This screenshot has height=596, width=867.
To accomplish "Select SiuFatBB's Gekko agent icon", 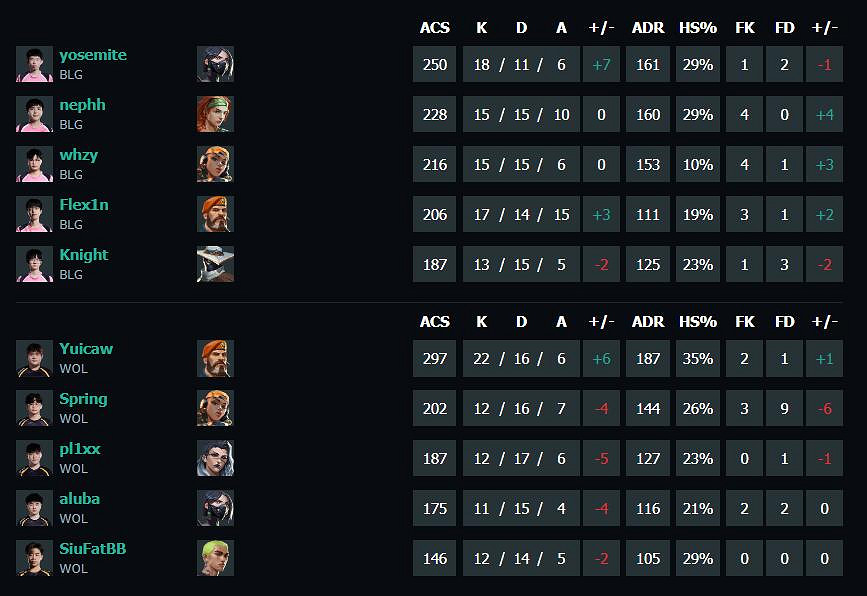I will [x=215, y=558].
